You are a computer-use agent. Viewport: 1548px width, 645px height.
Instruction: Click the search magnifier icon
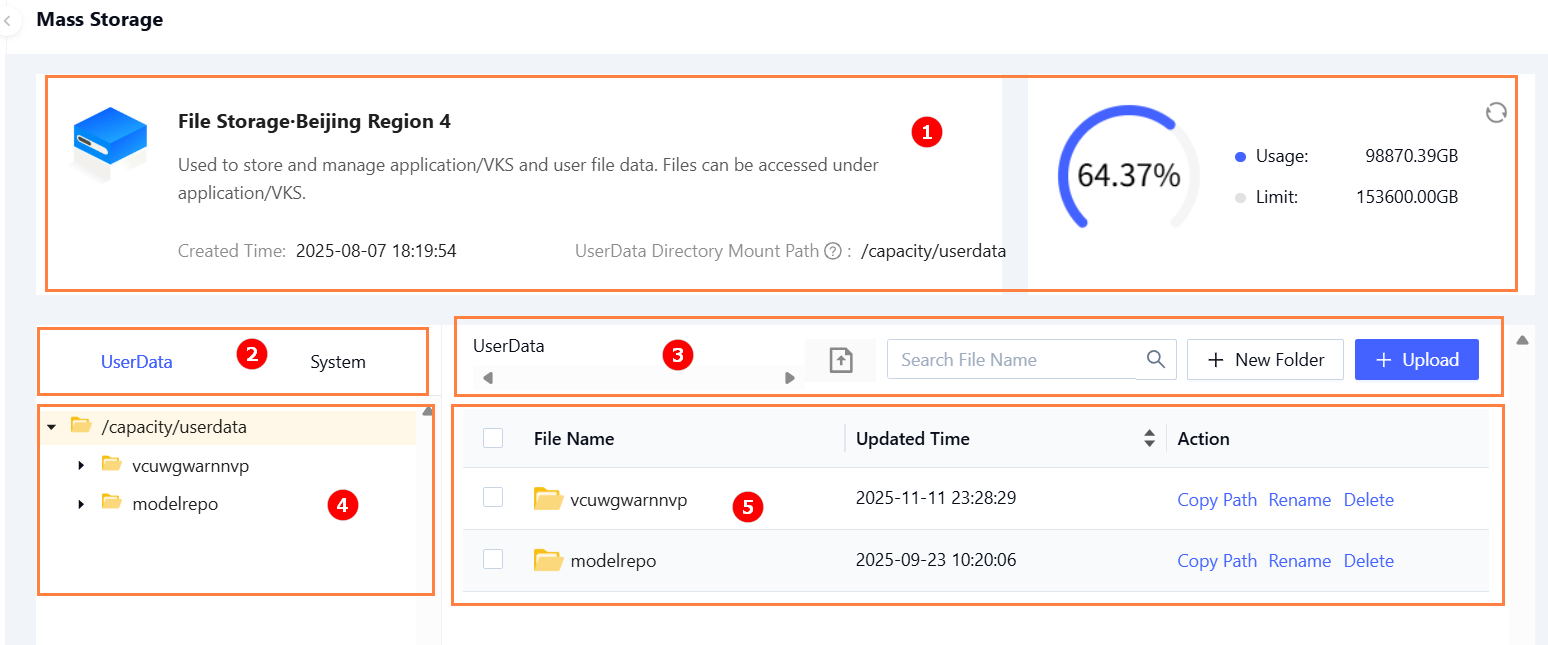[x=1156, y=360]
